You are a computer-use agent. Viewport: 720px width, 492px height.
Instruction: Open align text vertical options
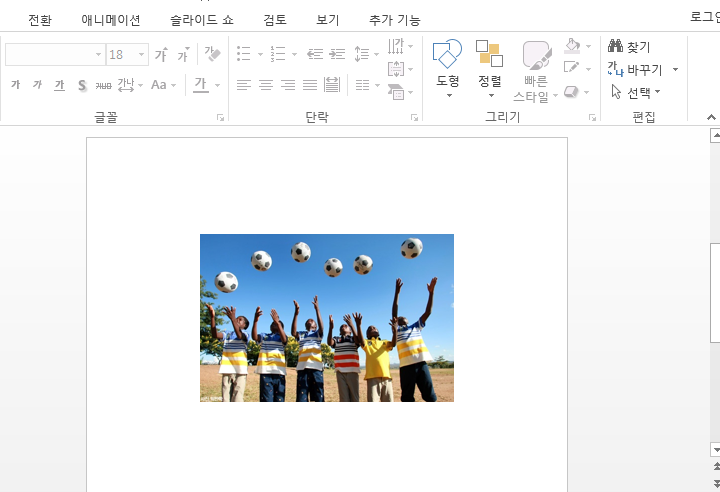coord(400,69)
